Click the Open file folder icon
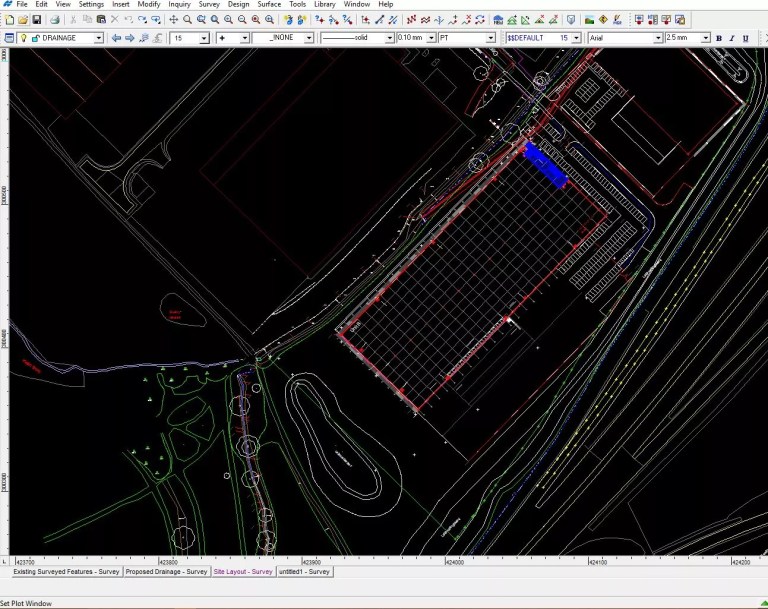 click(23, 19)
